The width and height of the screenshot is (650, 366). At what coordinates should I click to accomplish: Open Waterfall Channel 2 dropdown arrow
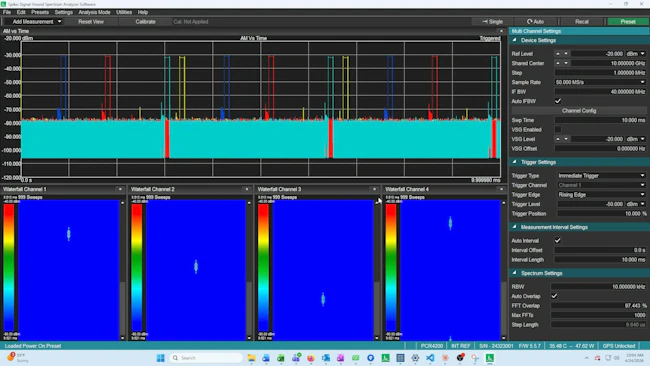pos(247,189)
